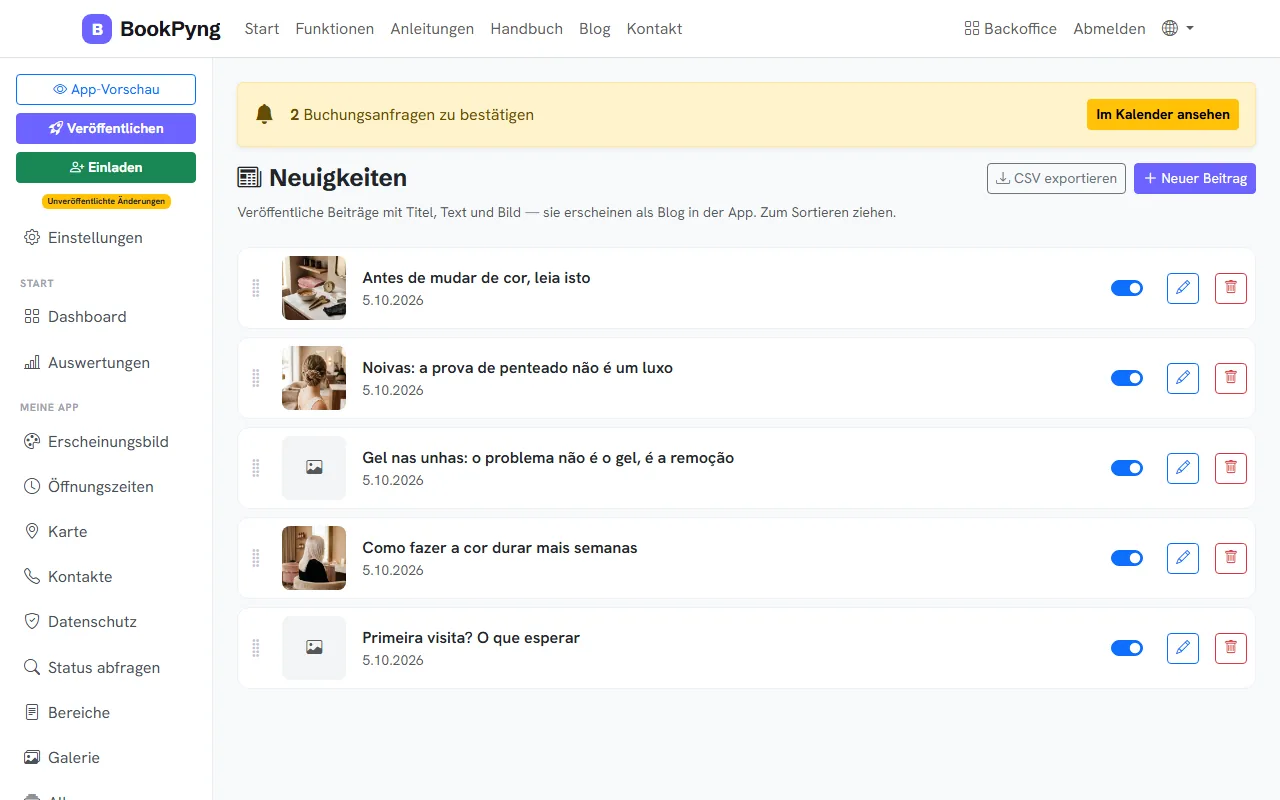Open Handbuch from the top navigation
The width and height of the screenshot is (1280, 800).
coord(527,29)
